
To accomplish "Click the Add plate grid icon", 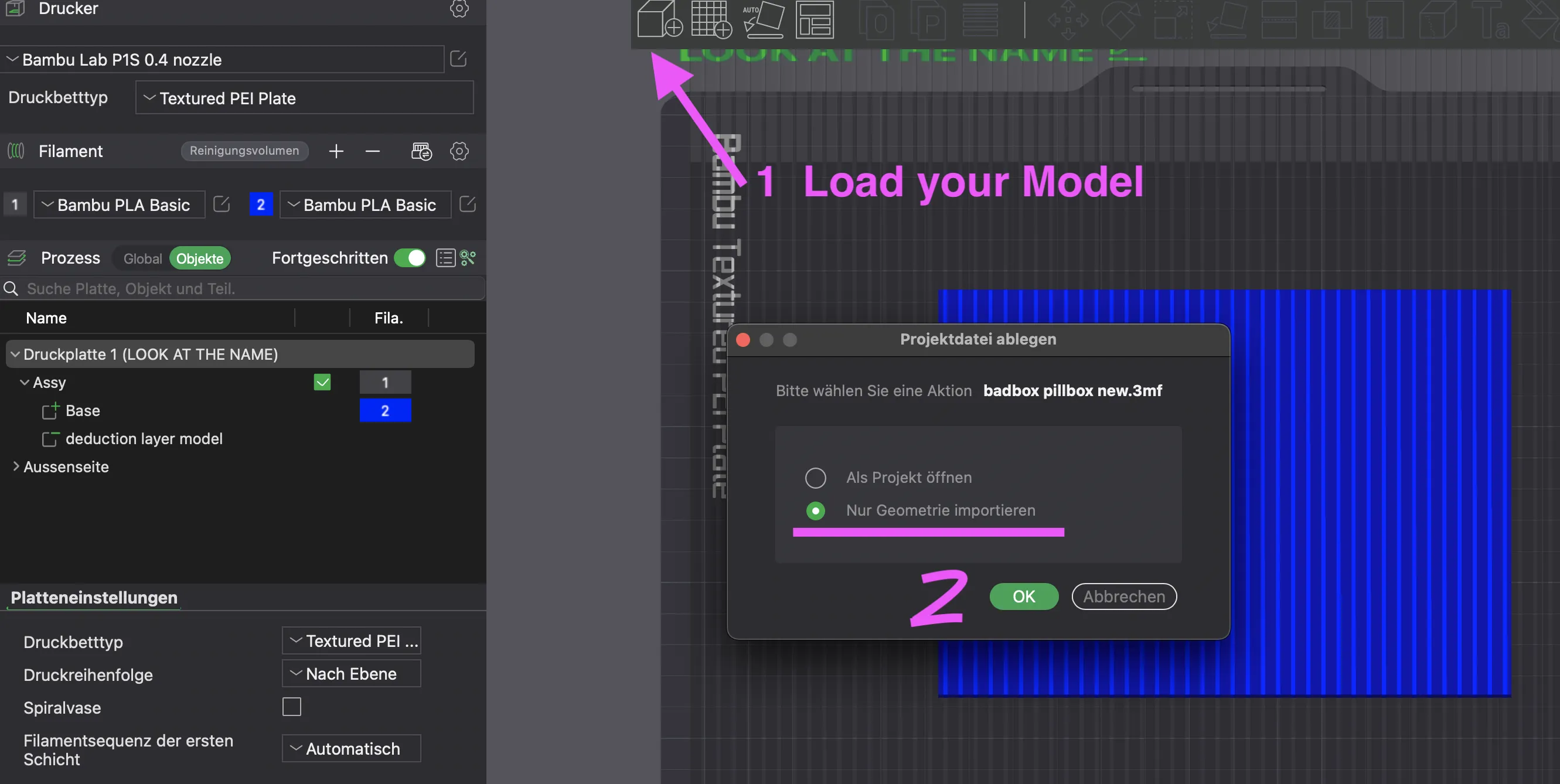I will tap(711, 19).
